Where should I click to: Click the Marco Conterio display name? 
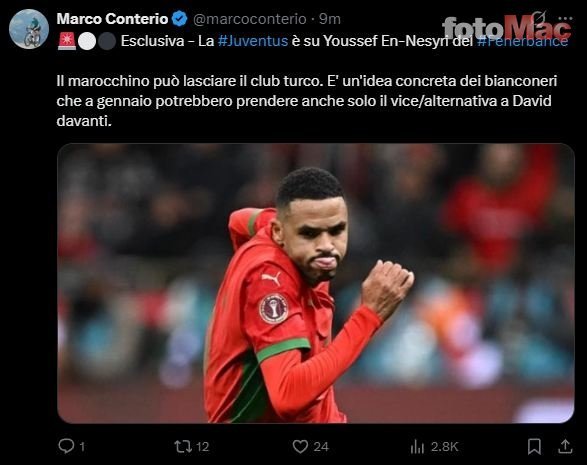(112, 19)
